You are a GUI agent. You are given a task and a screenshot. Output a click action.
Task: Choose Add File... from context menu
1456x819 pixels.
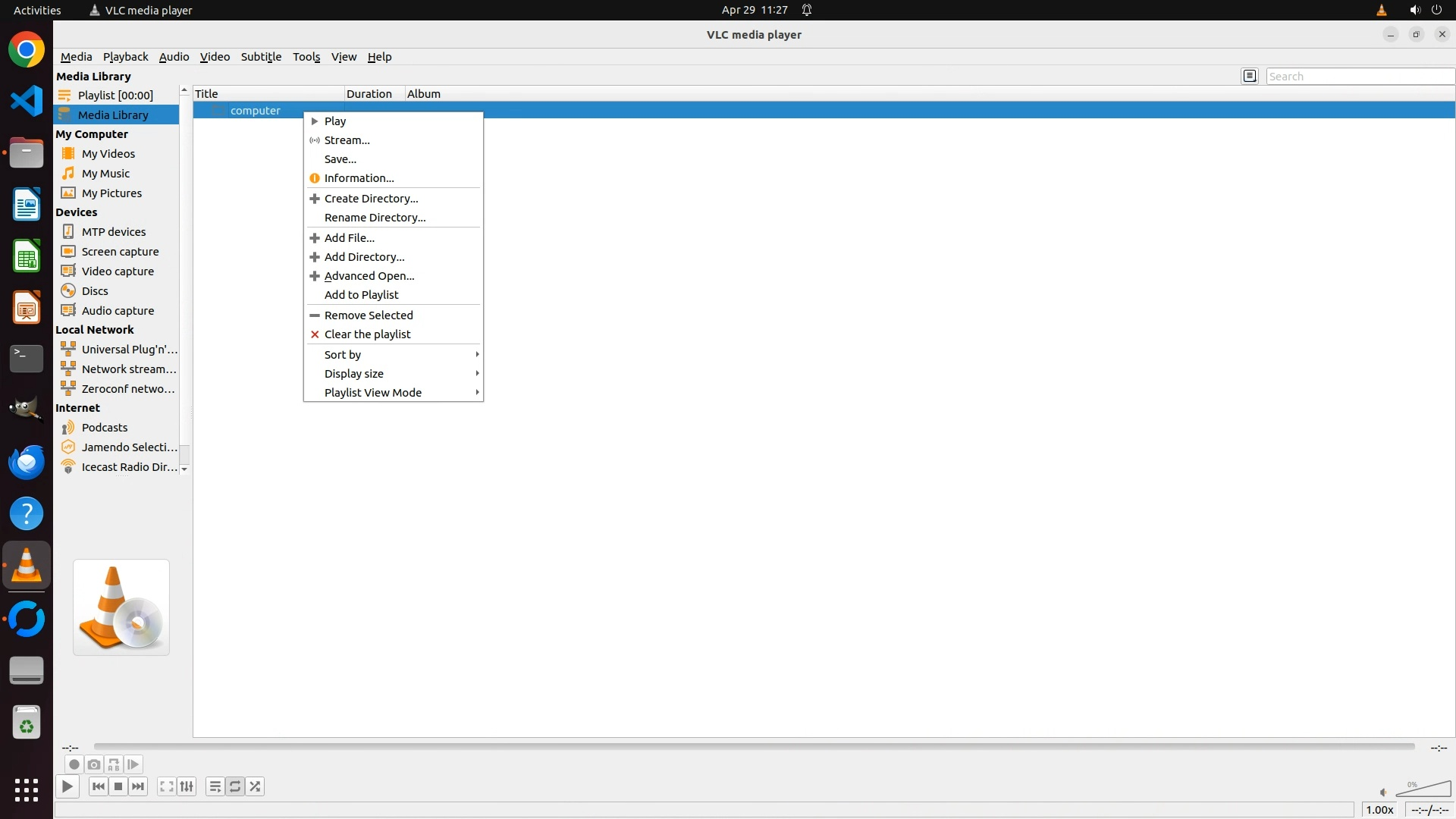pyautogui.click(x=349, y=237)
